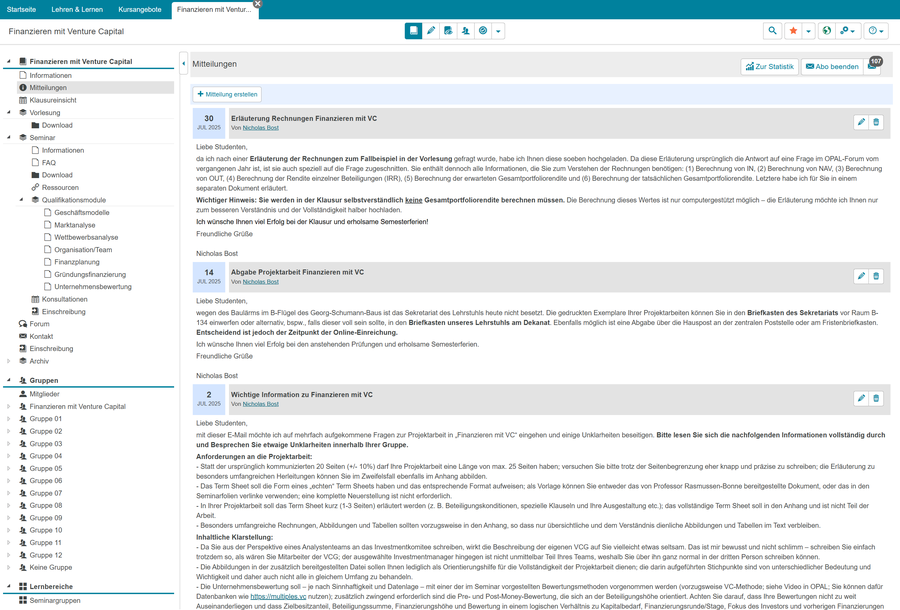
Task: Click the 'Mitteilung erstellen' button
Action: 228,94
